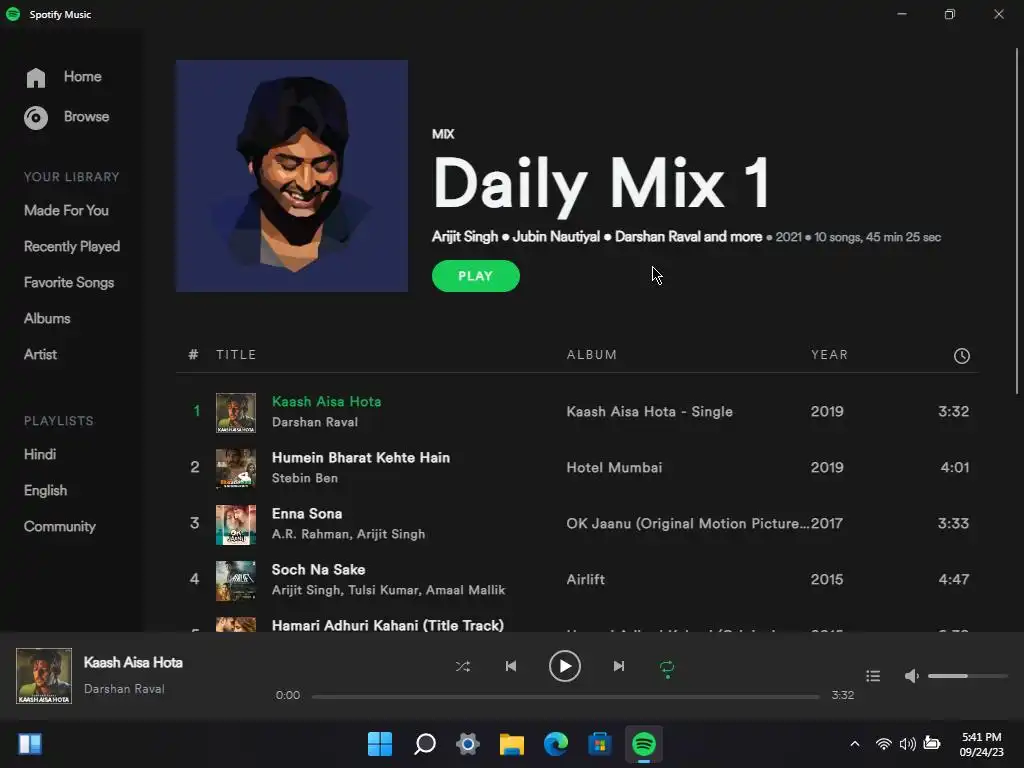The width and height of the screenshot is (1024, 768).
Task: Click Kaash Aisa Hota title in player bar
Action: [133, 662]
